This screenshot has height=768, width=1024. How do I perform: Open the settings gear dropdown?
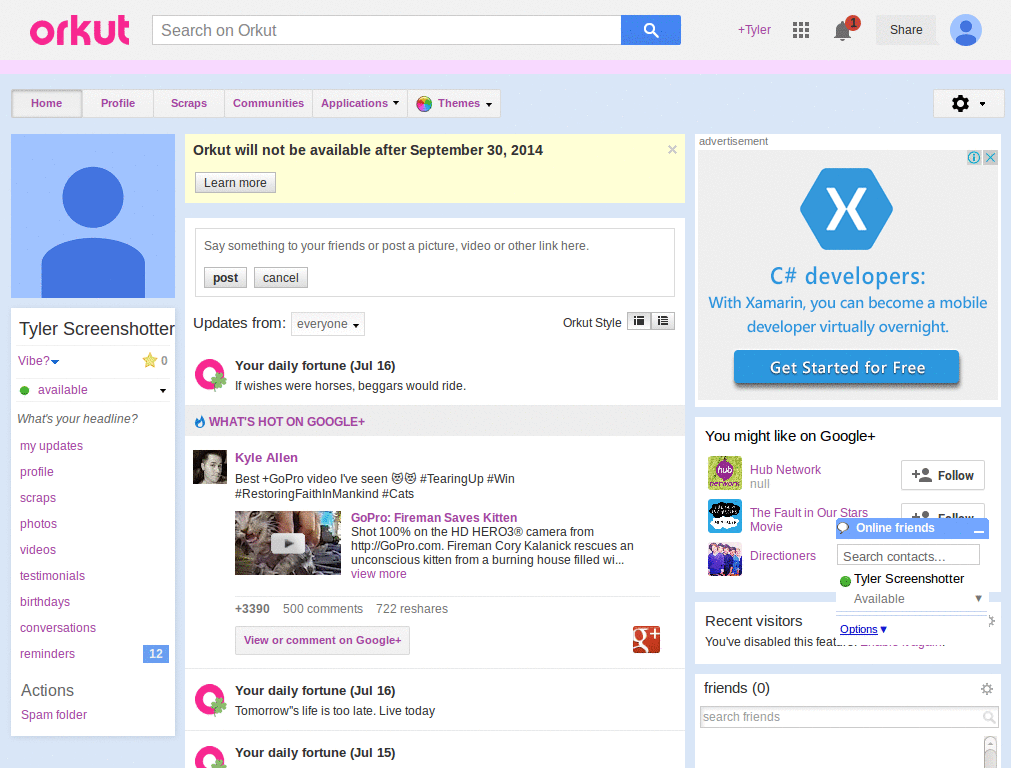coord(968,103)
